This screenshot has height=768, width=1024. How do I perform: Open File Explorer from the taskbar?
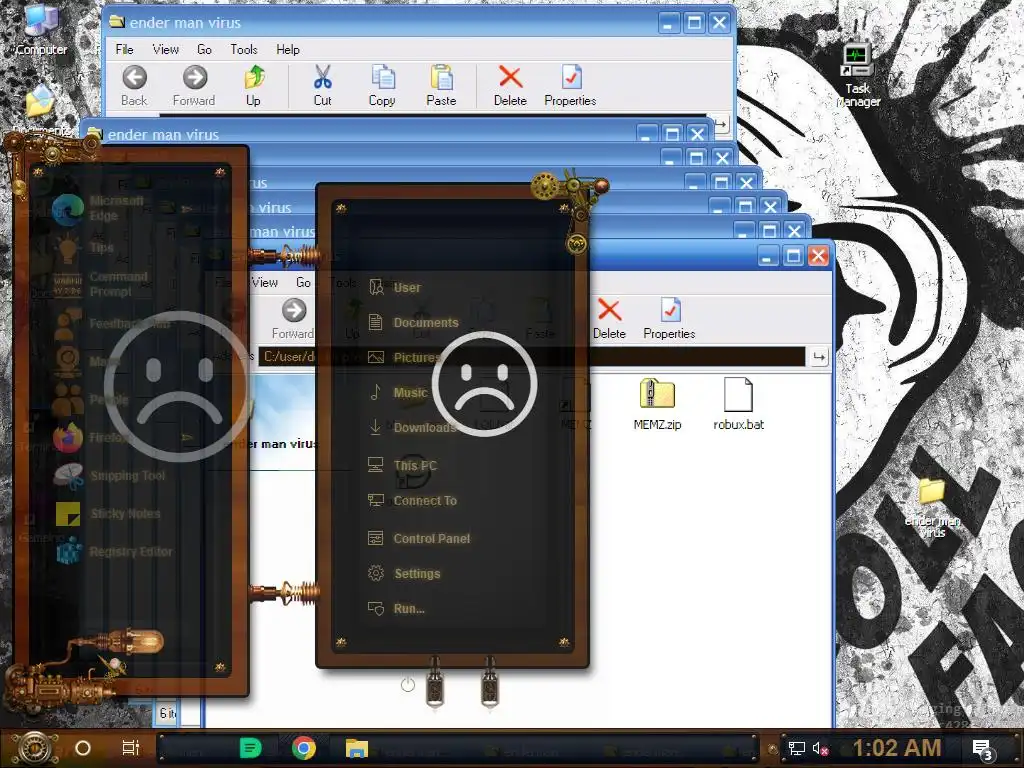(x=357, y=748)
